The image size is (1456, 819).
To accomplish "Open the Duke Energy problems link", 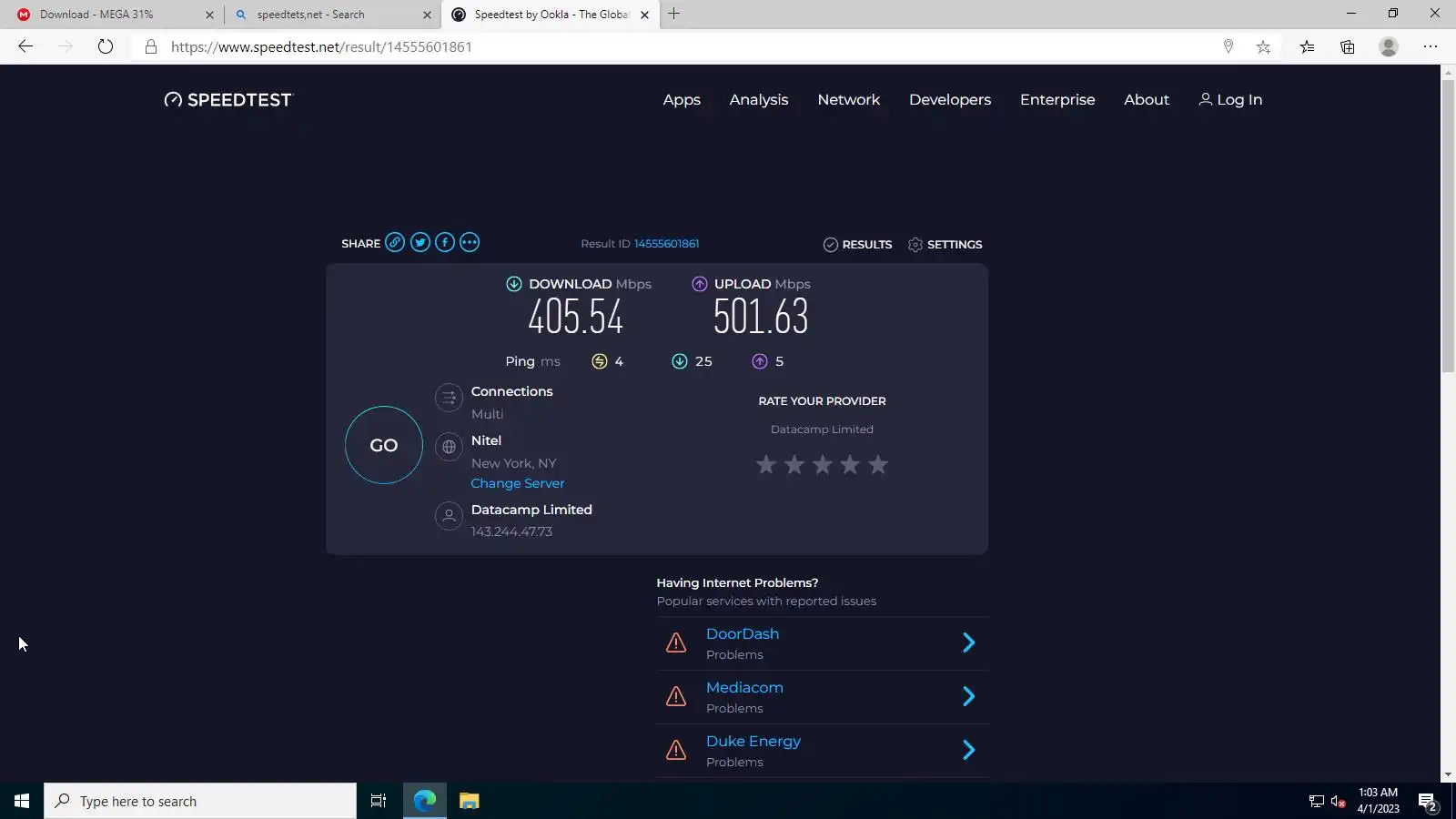I will click(753, 742).
